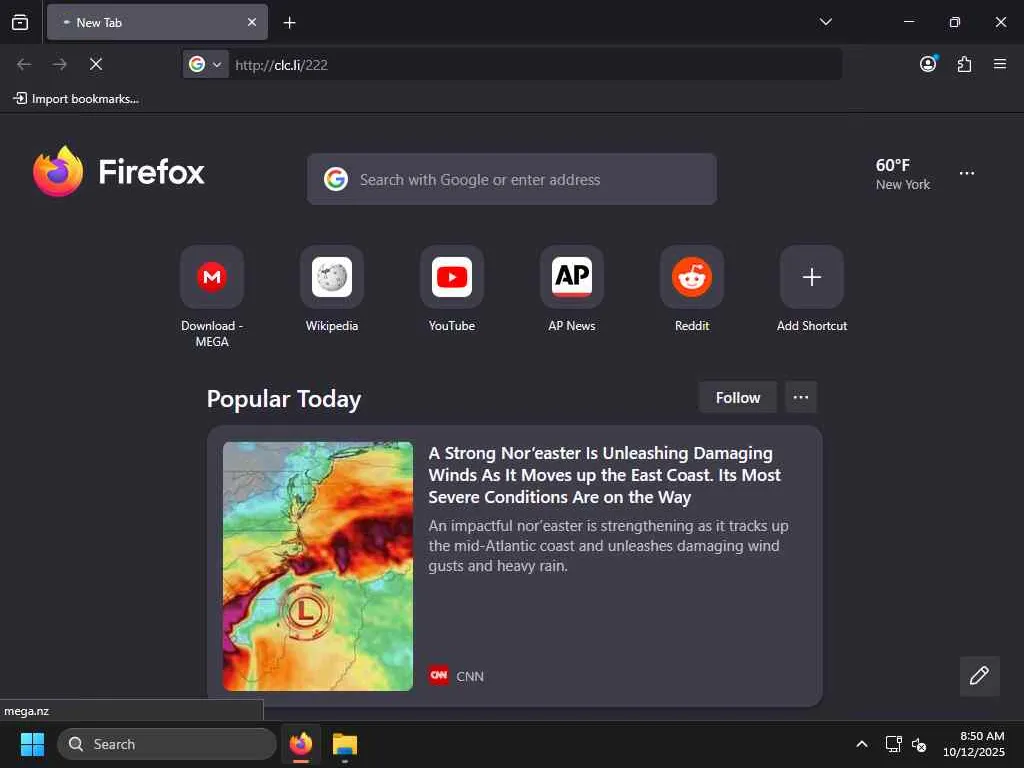Click the Popular Today heading
The image size is (1024, 768).
(x=283, y=398)
